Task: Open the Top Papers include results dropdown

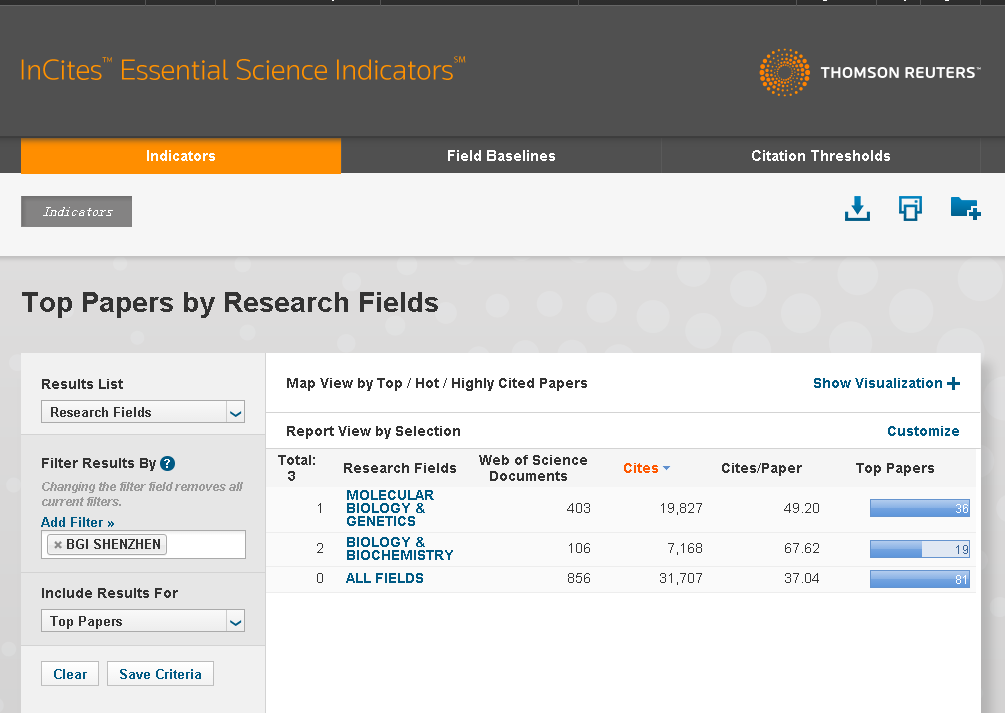Action: (x=143, y=621)
